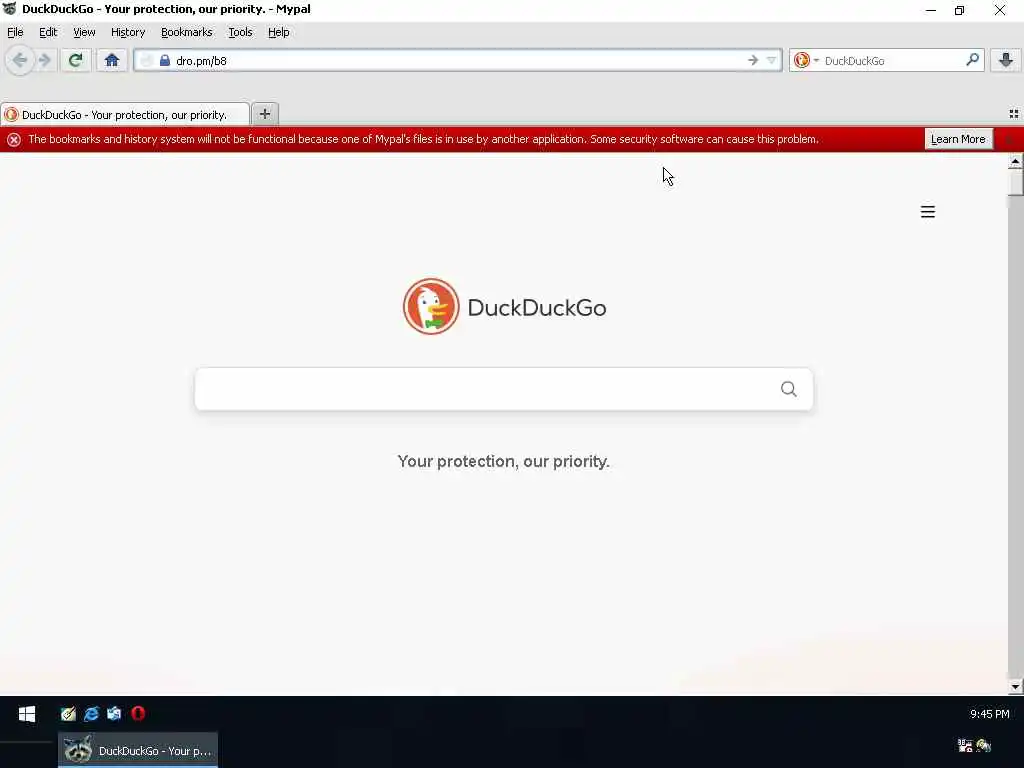
Task: Click the Mypal raccoon icon in title bar
Action: click(x=9, y=9)
